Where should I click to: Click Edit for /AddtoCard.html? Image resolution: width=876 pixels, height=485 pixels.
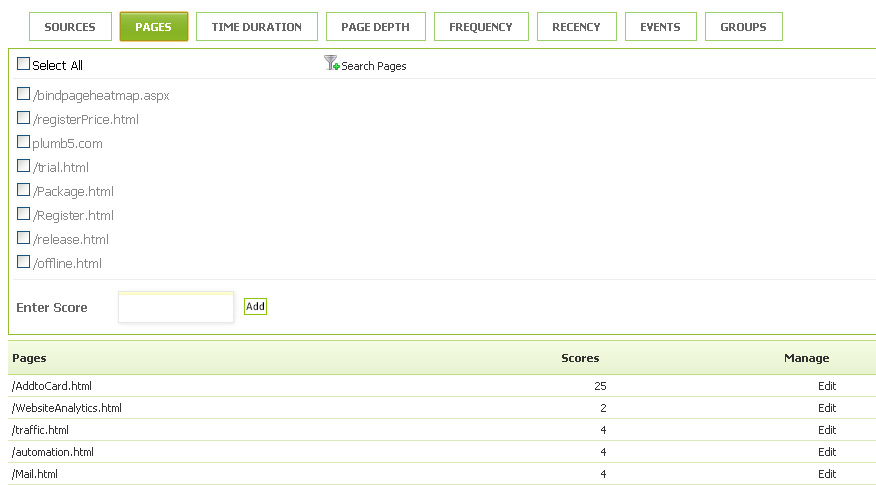(827, 386)
